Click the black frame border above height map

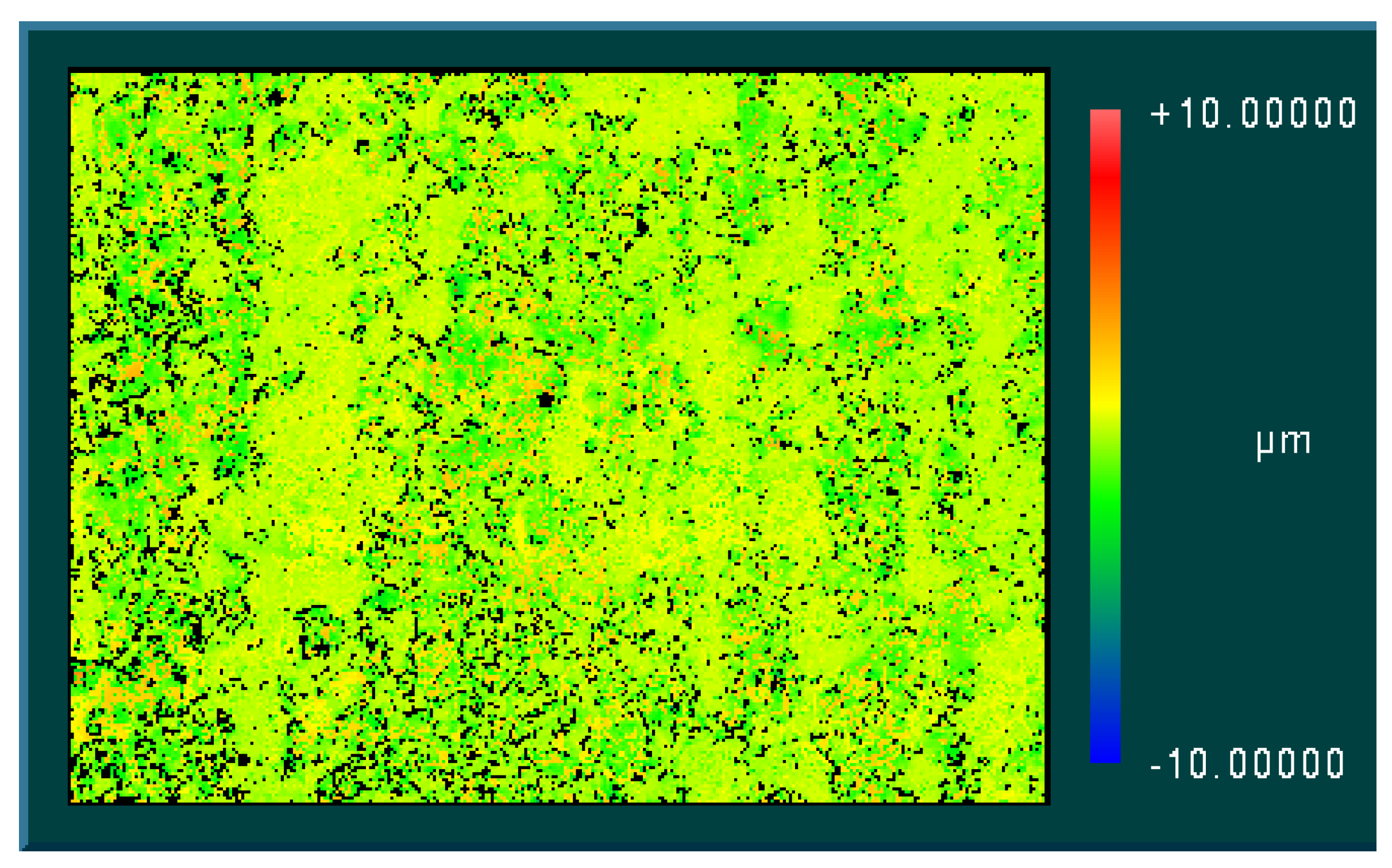558,70
